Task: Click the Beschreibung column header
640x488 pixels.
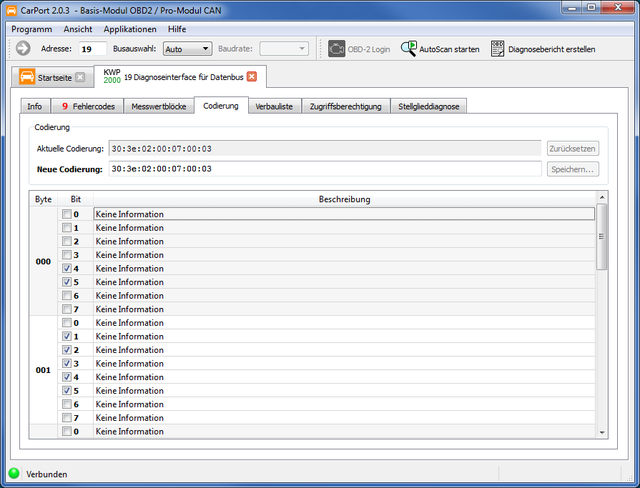Action: click(344, 199)
